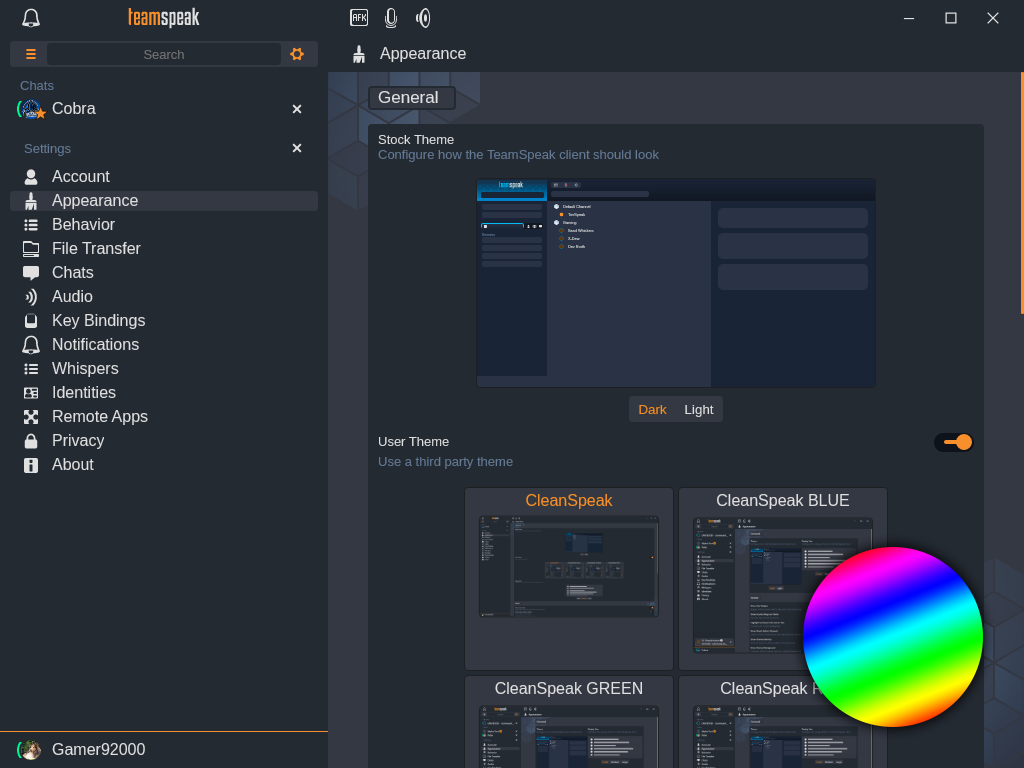Click the Gamer92000 avatar icon

pyautogui.click(x=29, y=750)
